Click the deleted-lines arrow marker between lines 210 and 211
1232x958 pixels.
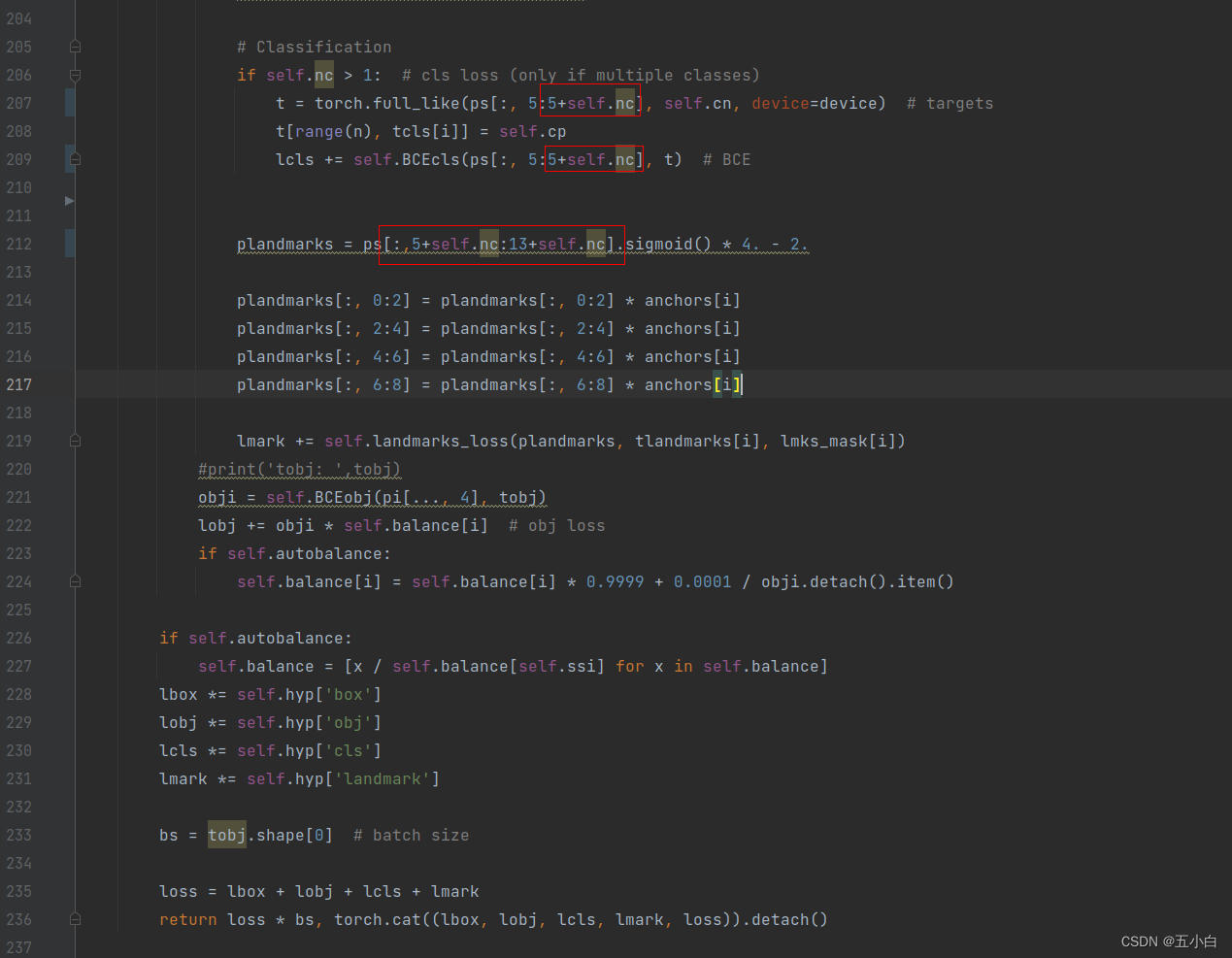69,201
